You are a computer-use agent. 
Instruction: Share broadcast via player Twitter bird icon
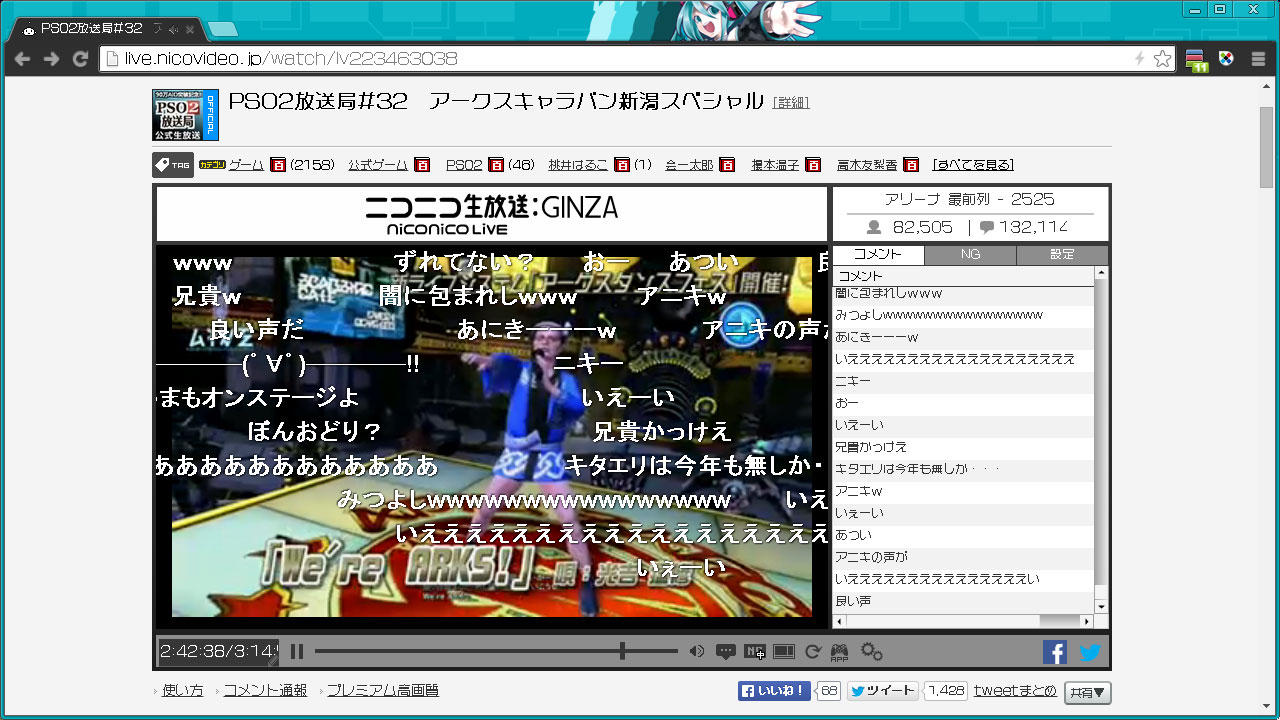tap(1090, 652)
